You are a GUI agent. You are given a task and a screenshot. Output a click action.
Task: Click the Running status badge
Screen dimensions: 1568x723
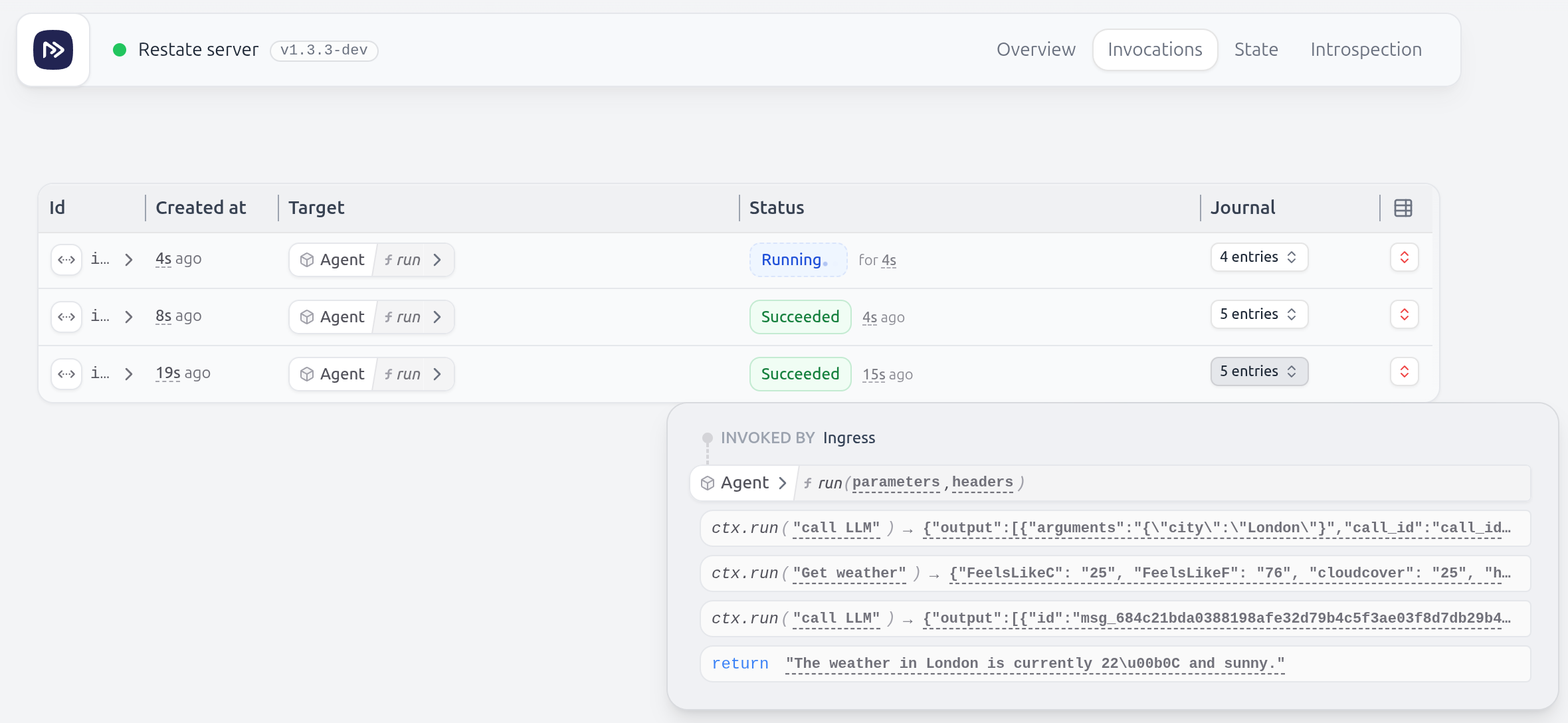797,260
